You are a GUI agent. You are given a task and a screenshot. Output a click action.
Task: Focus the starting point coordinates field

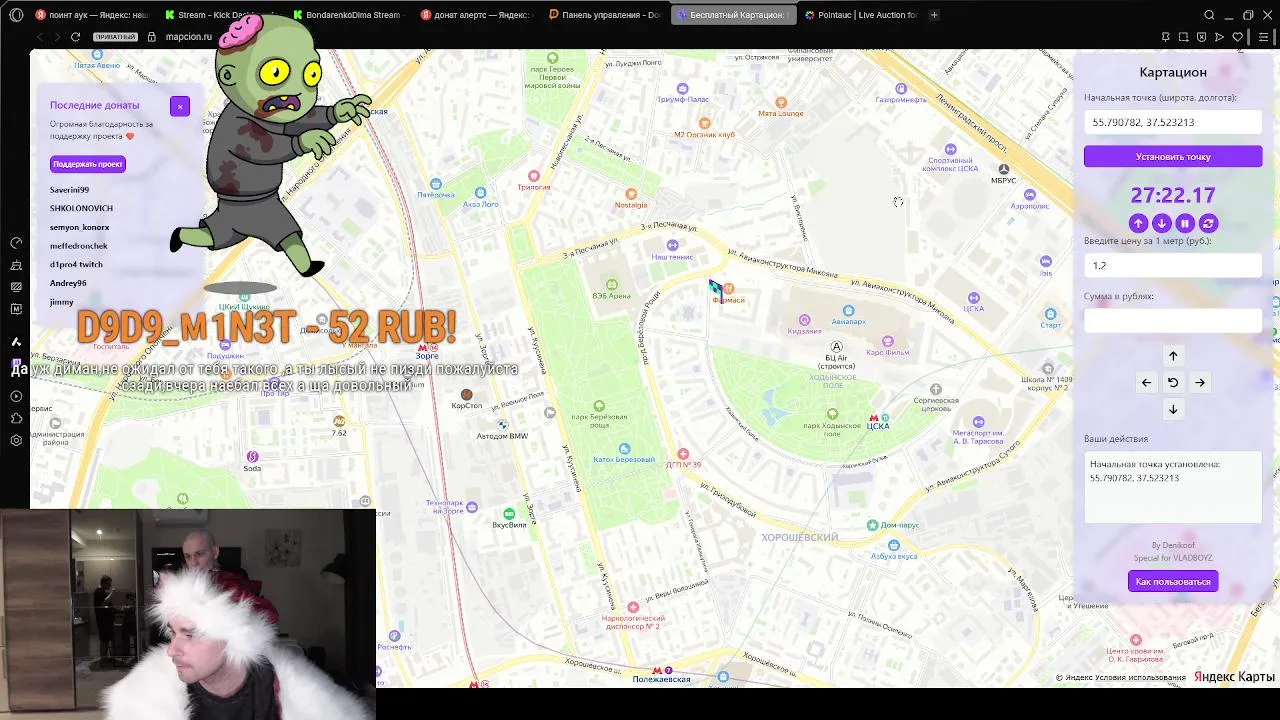coord(1173,122)
